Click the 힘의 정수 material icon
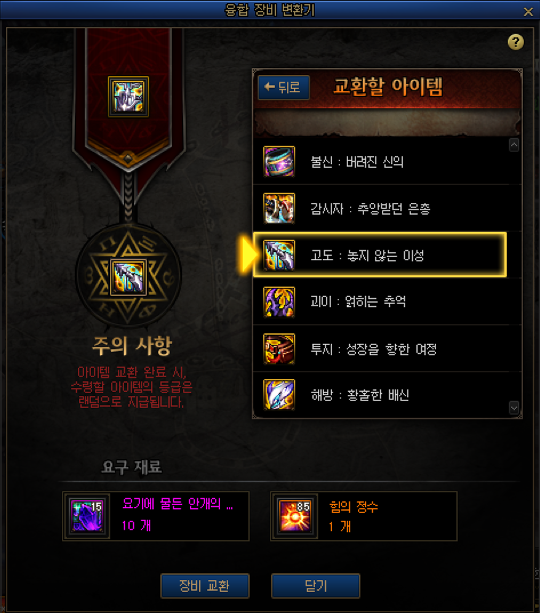This screenshot has width=540, height=613. click(x=294, y=516)
